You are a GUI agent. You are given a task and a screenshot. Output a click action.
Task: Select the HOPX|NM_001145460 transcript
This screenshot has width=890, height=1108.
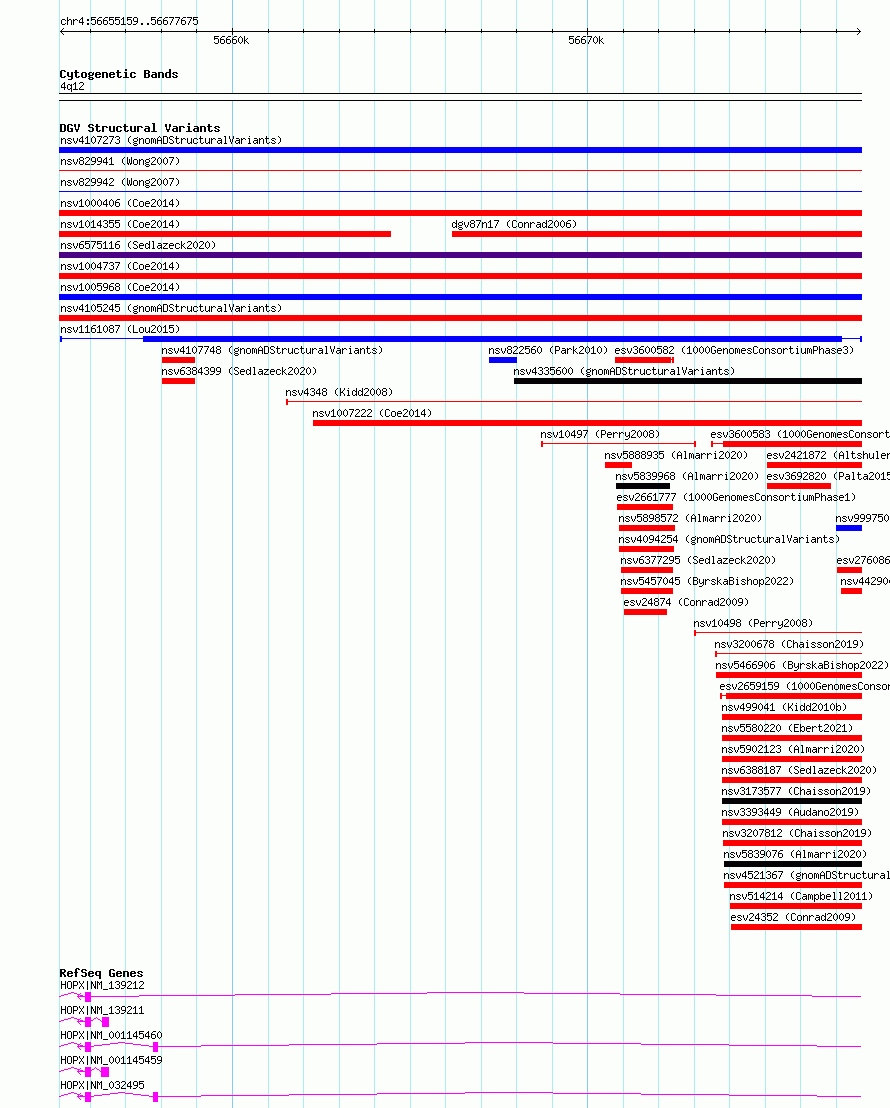coord(111,1035)
